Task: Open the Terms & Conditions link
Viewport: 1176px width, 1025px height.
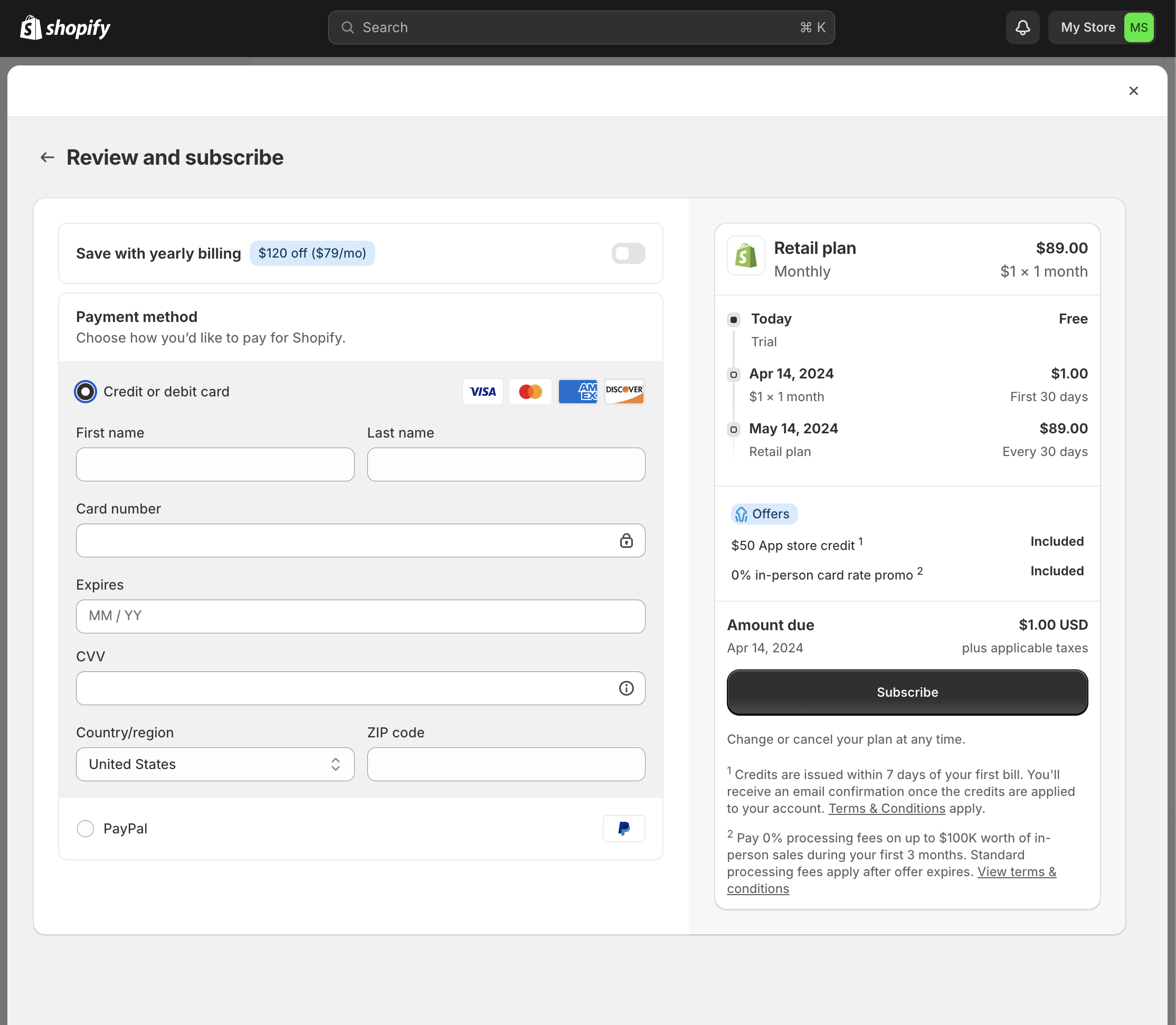Action: (886, 808)
